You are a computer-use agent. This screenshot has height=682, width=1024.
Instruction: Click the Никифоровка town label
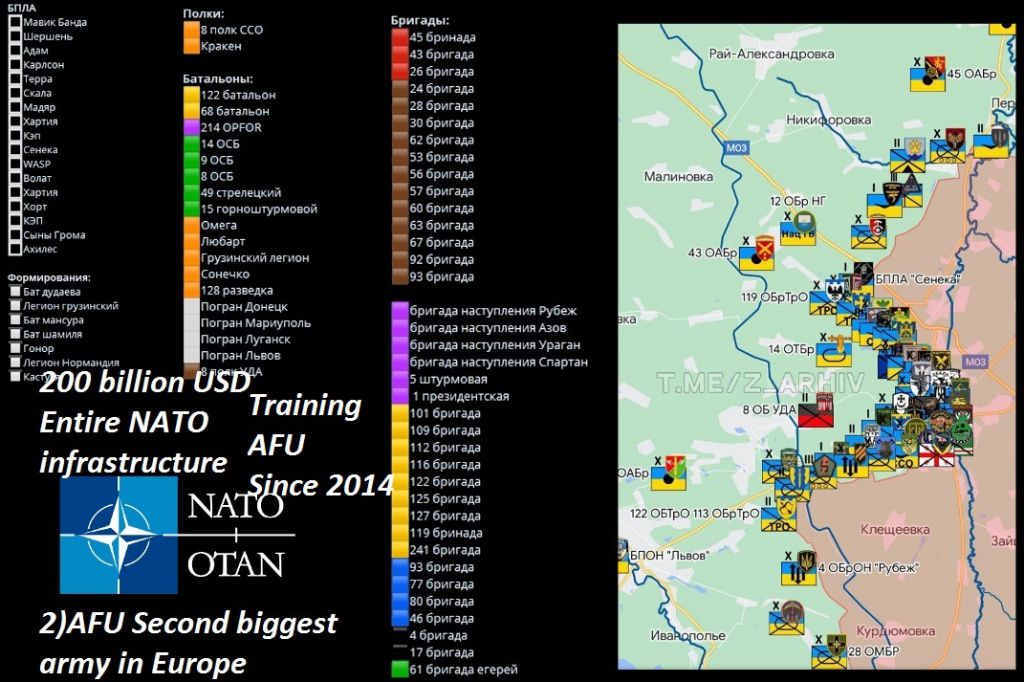tap(828, 120)
